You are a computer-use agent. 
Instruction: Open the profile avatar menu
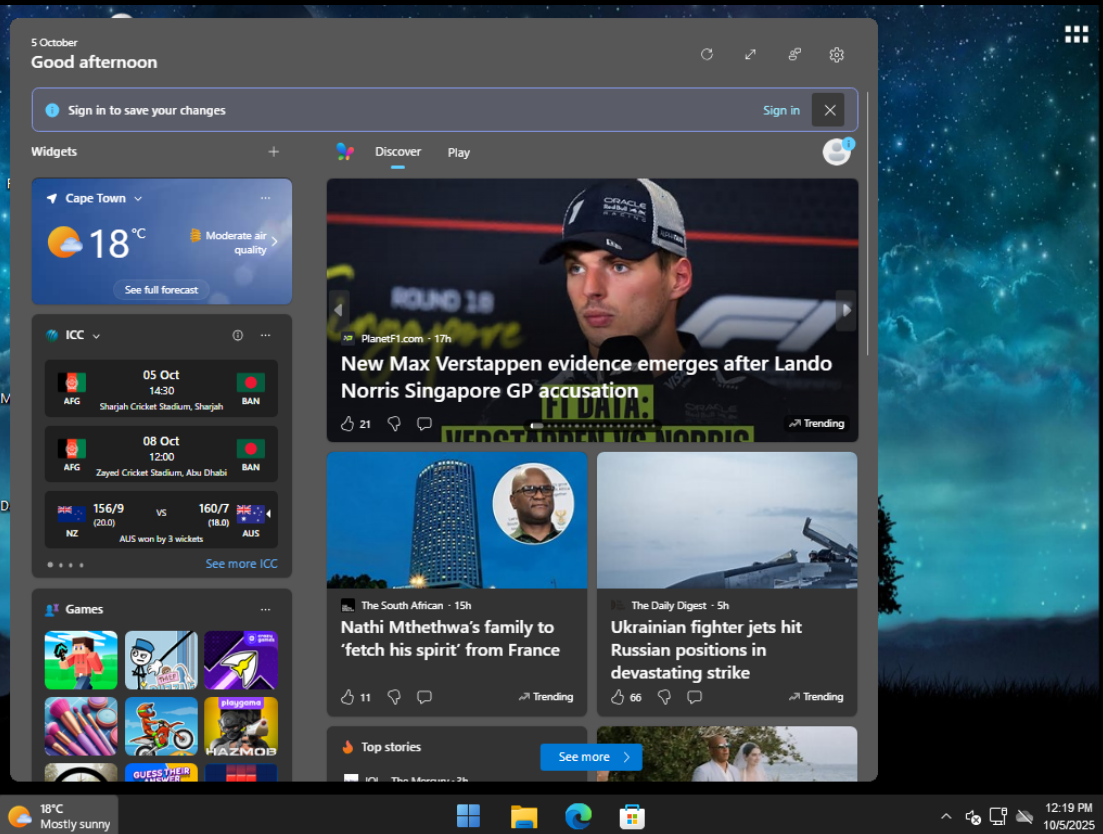coord(837,151)
